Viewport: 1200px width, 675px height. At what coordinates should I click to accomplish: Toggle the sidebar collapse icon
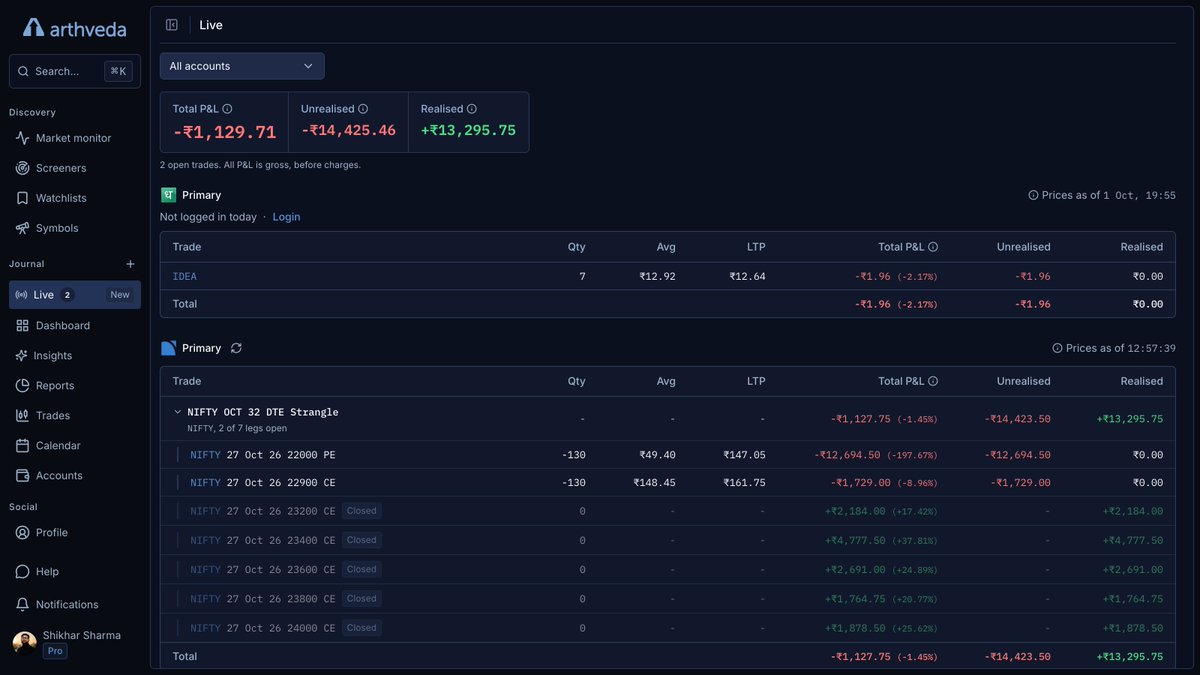[x=172, y=25]
